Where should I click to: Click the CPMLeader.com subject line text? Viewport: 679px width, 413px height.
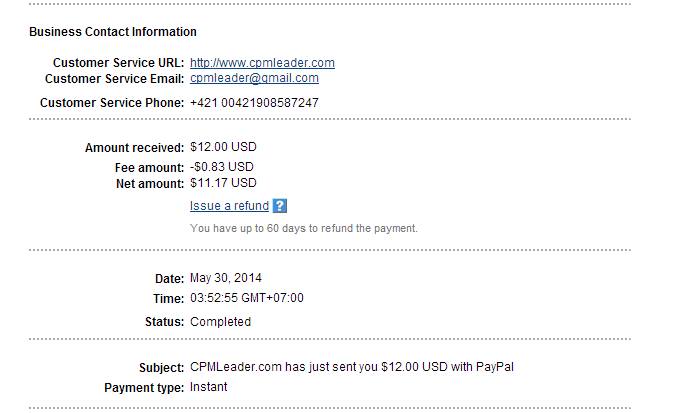tap(352, 367)
